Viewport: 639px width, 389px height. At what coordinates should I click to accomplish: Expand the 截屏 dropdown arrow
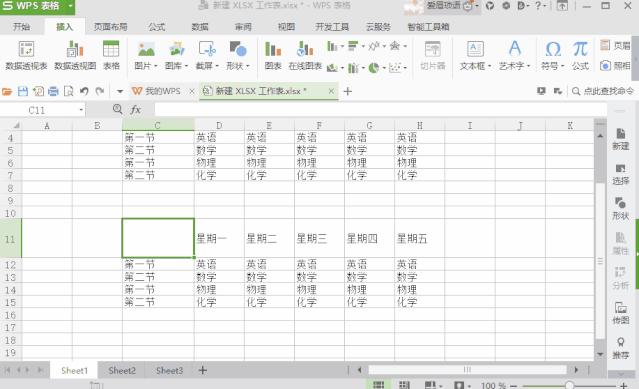pyautogui.click(x=217, y=66)
